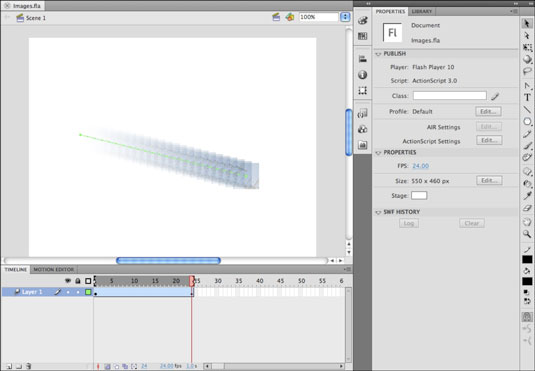Select the Text tool
The height and width of the screenshot is (371, 535).
coord(527,97)
